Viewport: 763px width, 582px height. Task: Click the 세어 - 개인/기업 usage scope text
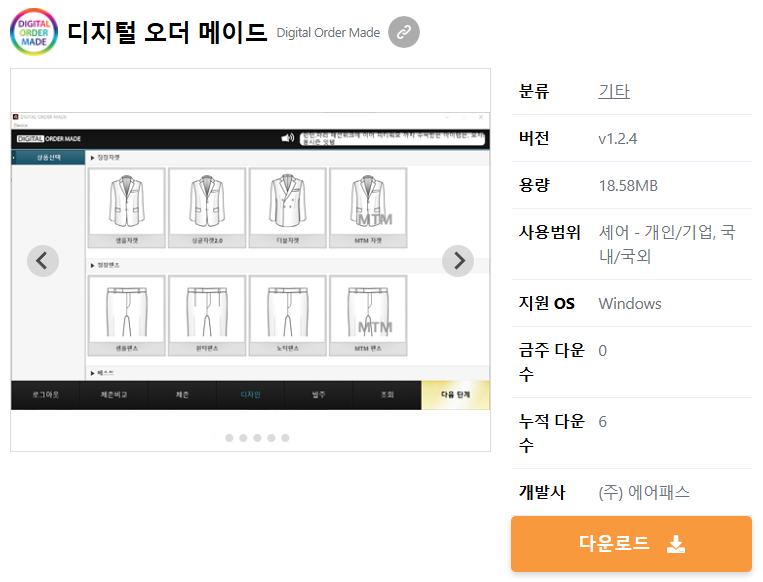click(667, 244)
